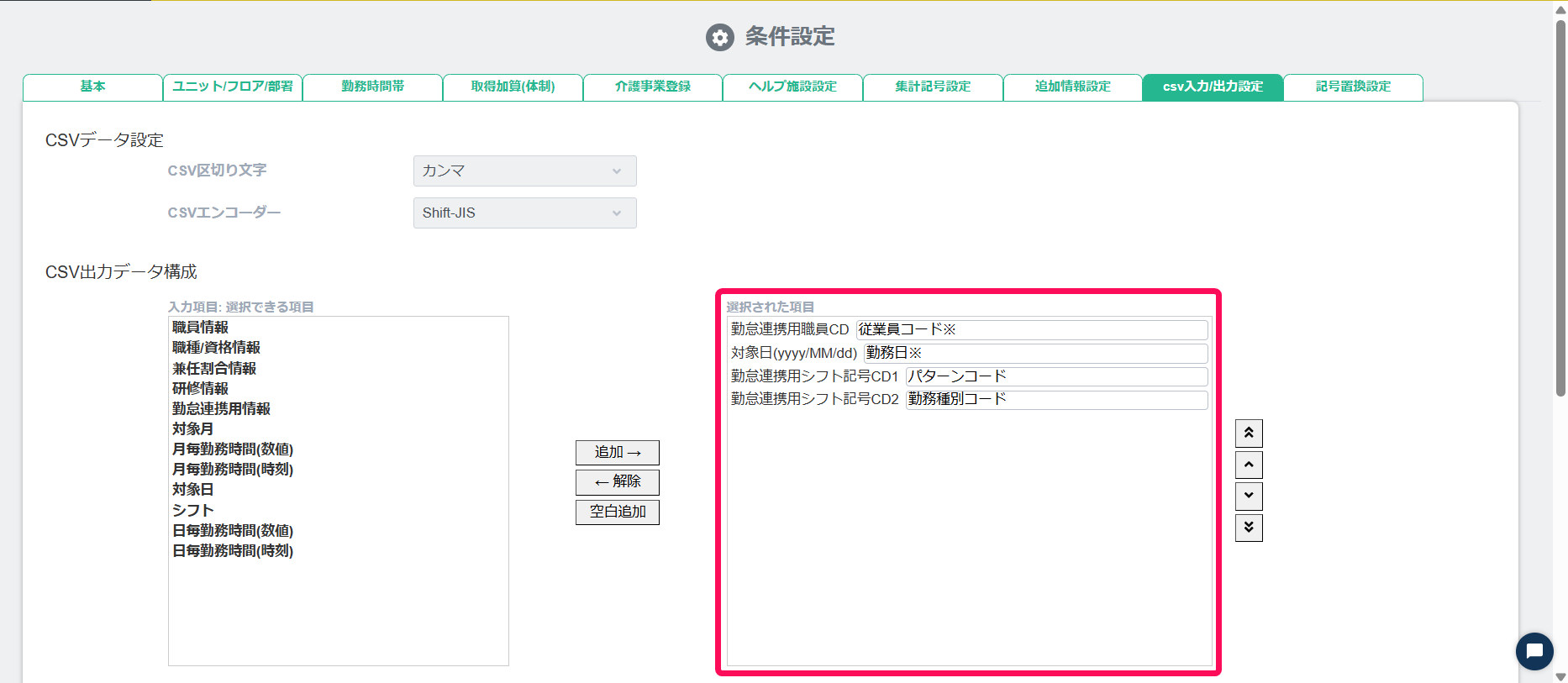
Task: Select 対象日 in the list
Action: pyautogui.click(x=192, y=490)
